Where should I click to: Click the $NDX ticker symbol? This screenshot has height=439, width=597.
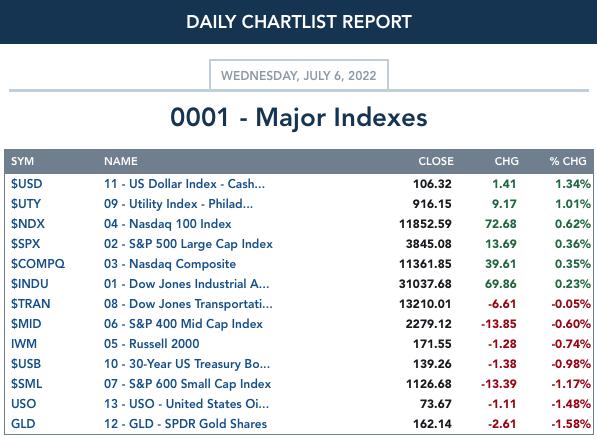27,224
